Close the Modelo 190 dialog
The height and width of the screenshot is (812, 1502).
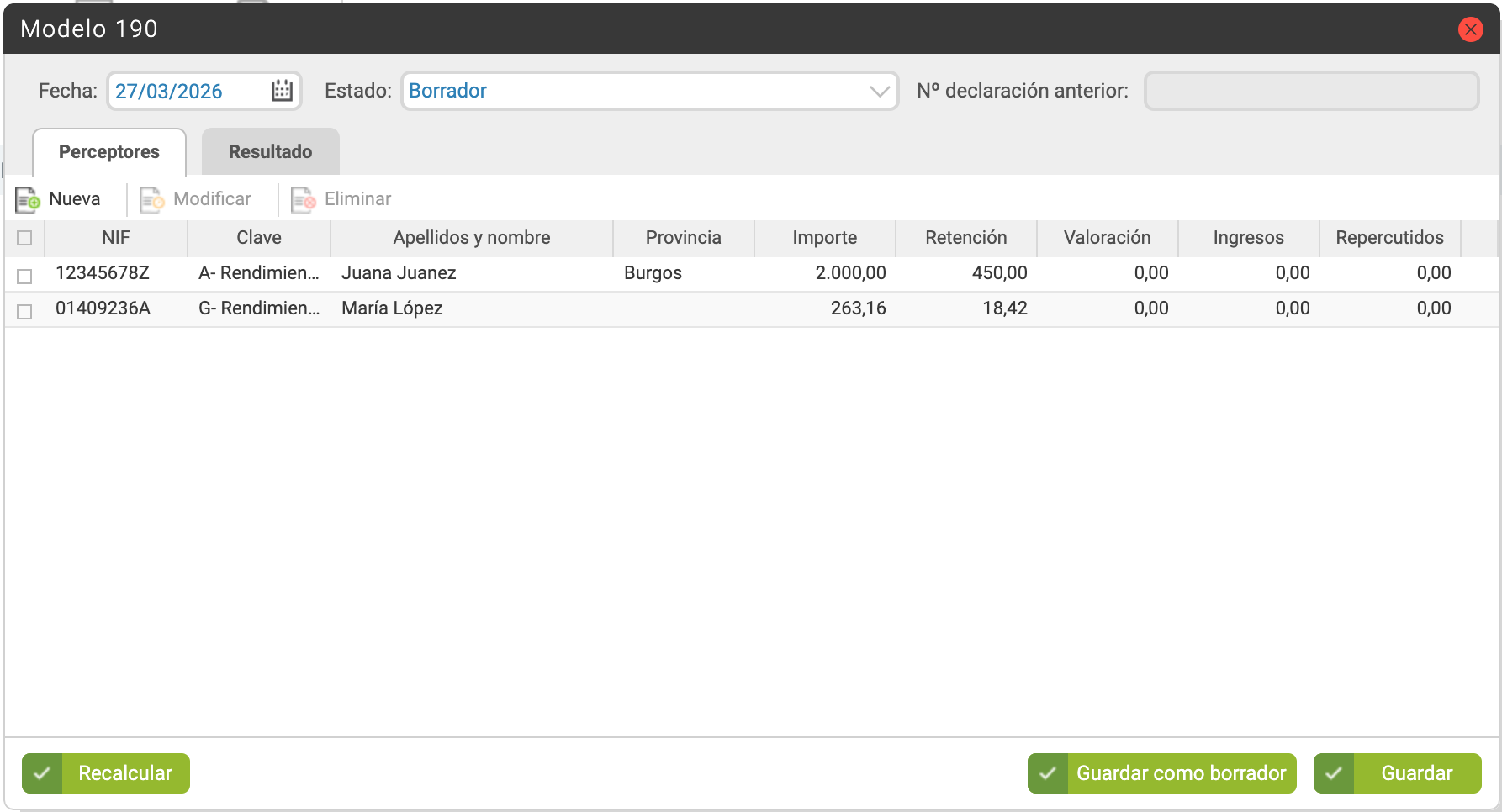(1470, 29)
